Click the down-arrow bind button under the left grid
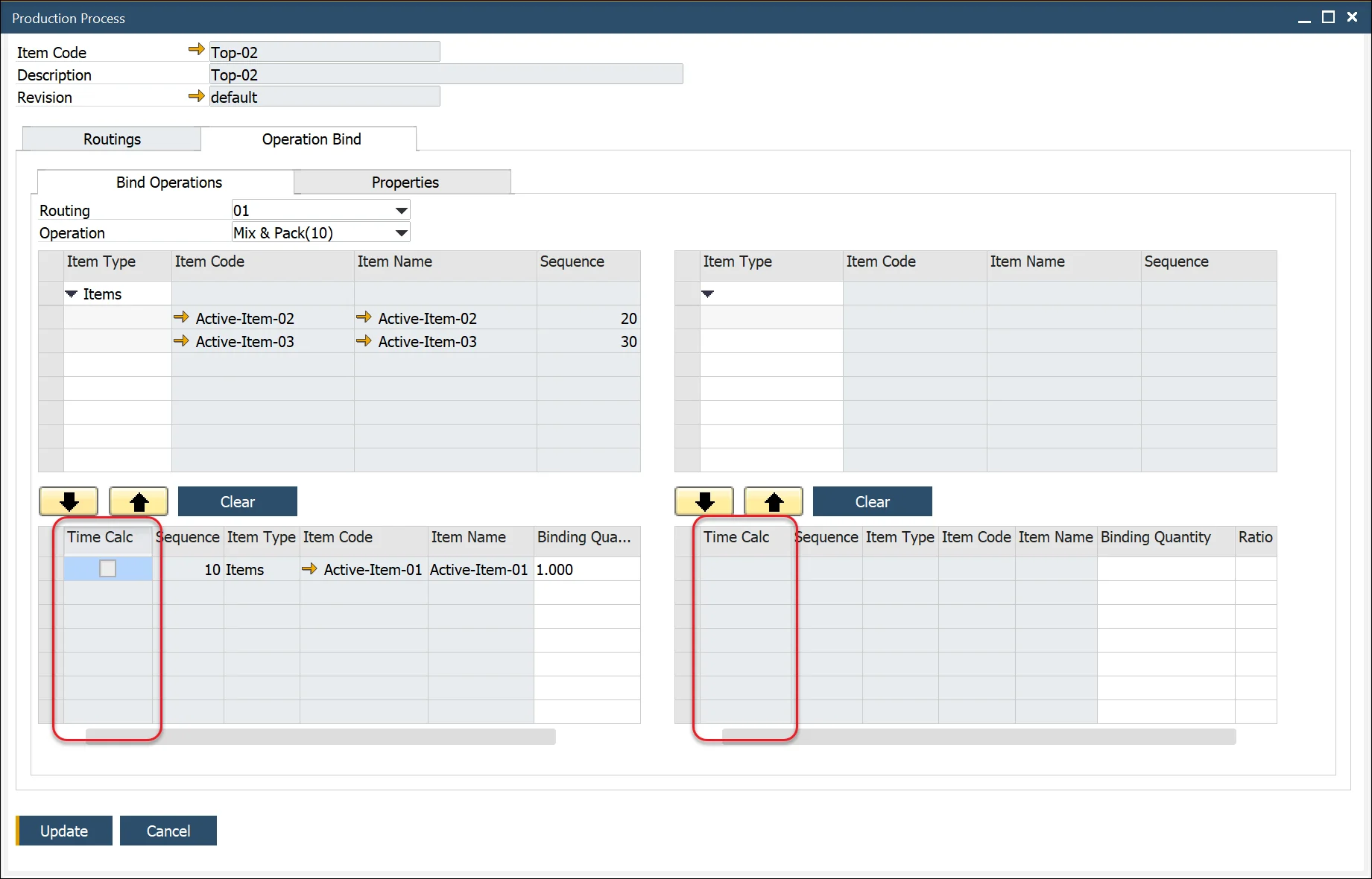Screen dimensions: 1372x879 [68, 501]
